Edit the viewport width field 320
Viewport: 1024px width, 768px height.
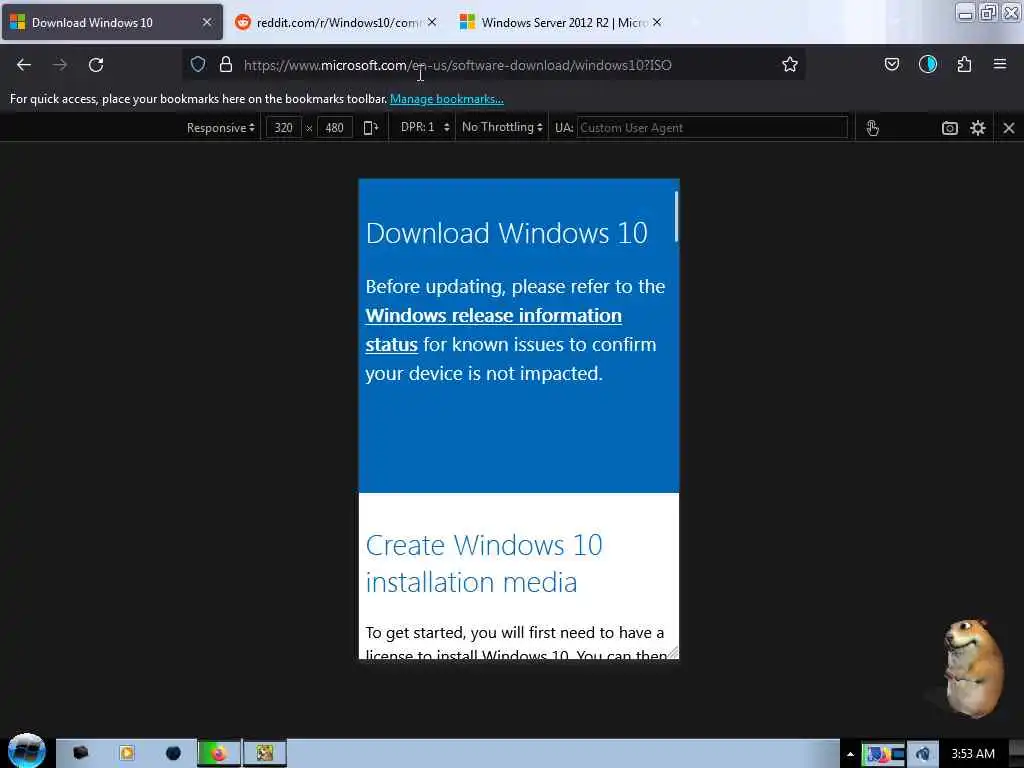(x=283, y=127)
